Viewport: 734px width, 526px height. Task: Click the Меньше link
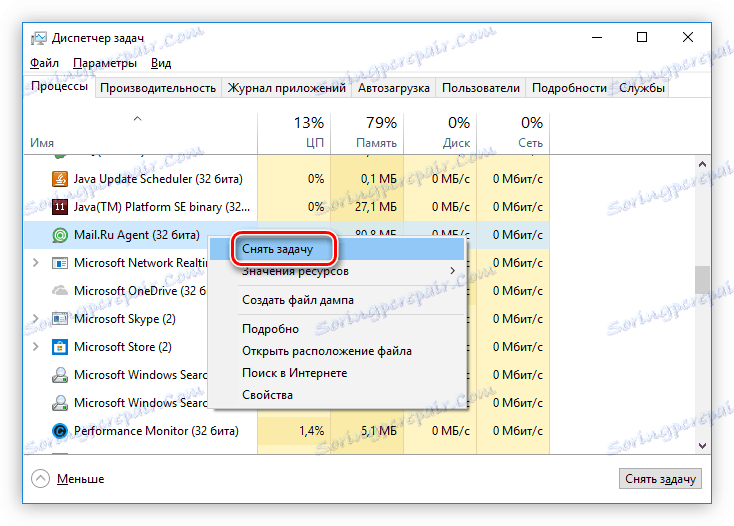pyautogui.click(x=81, y=479)
